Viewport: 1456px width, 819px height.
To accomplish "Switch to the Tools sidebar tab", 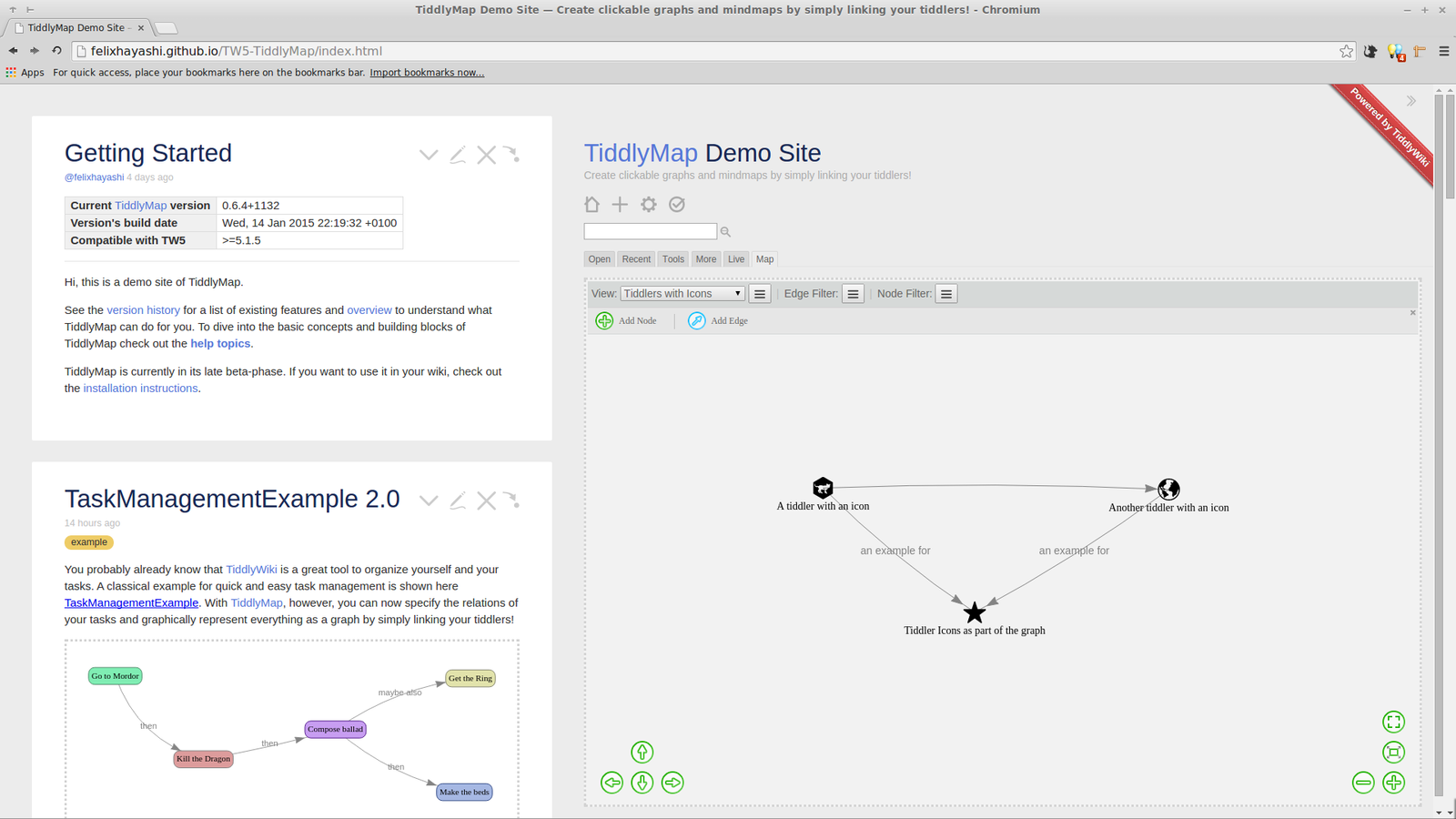I will pyautogui.click(x=673, y=259).
